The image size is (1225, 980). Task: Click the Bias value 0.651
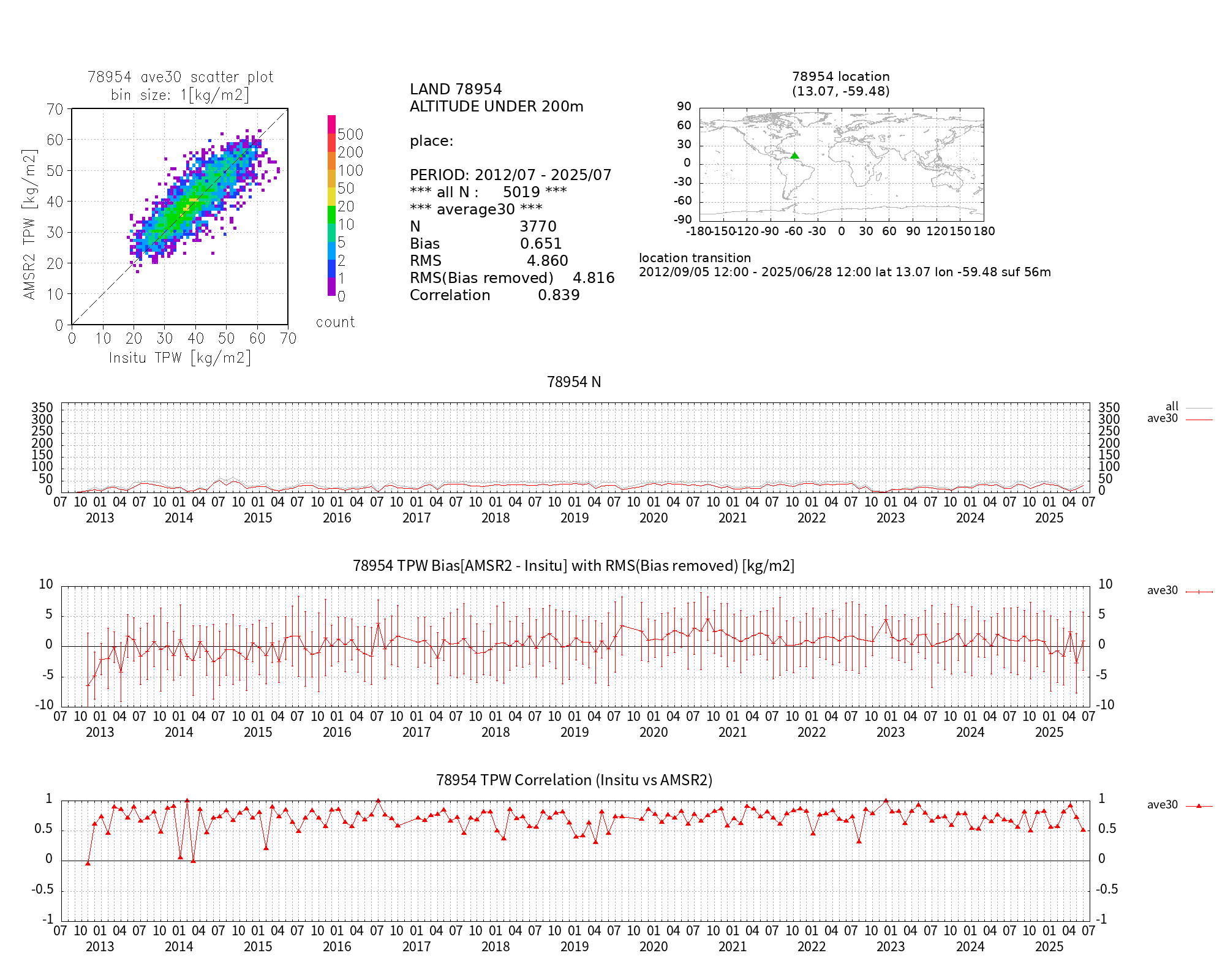pos(541,244)
